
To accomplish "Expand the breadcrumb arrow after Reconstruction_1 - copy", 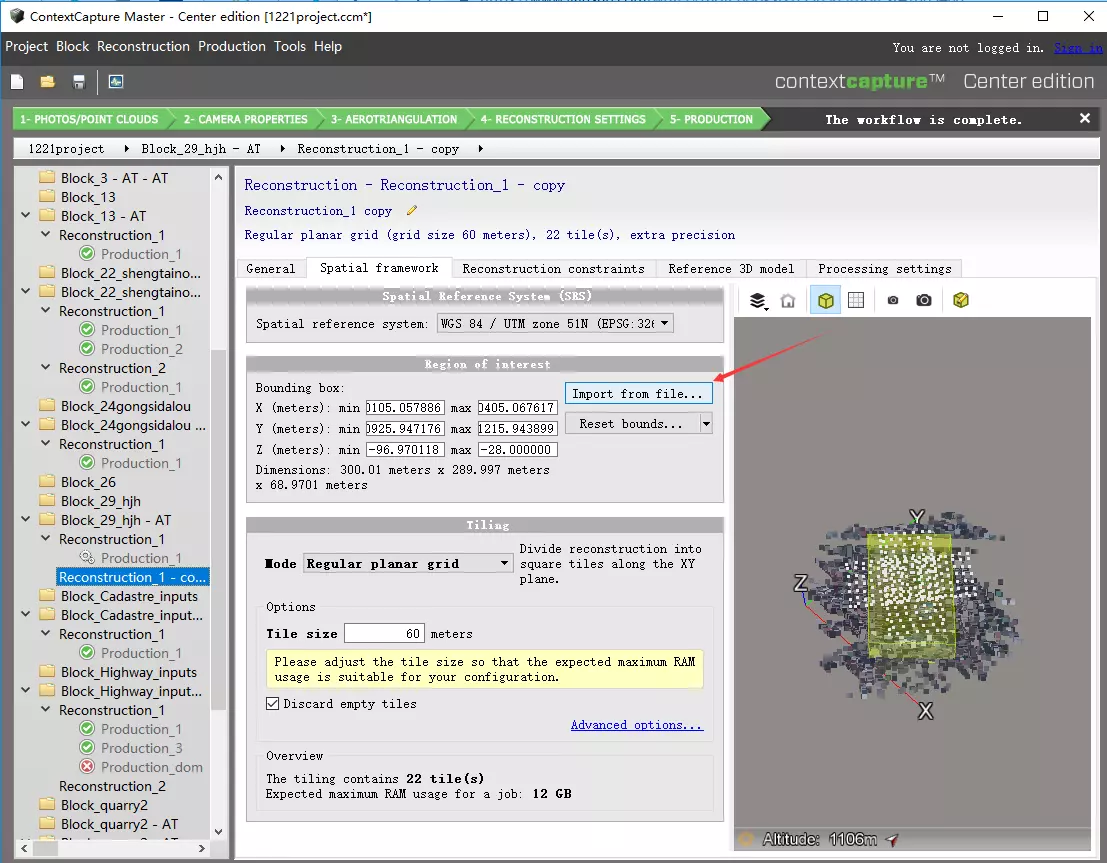I will pos(481,148).
